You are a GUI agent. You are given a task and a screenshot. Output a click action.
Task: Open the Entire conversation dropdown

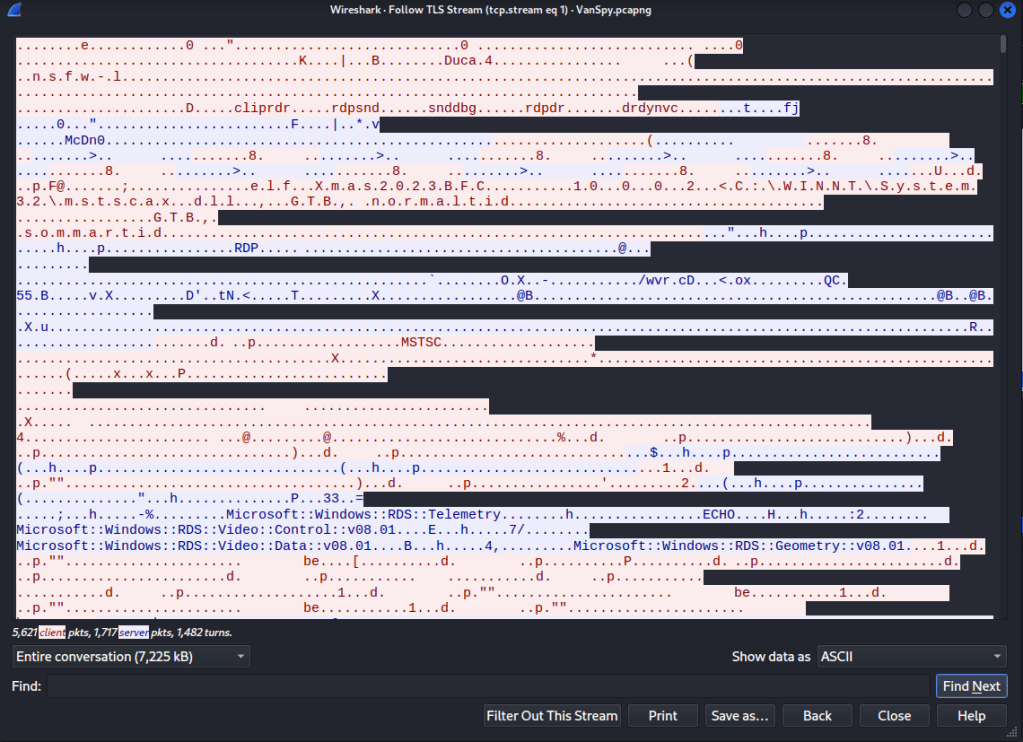[x=131, y=657]
